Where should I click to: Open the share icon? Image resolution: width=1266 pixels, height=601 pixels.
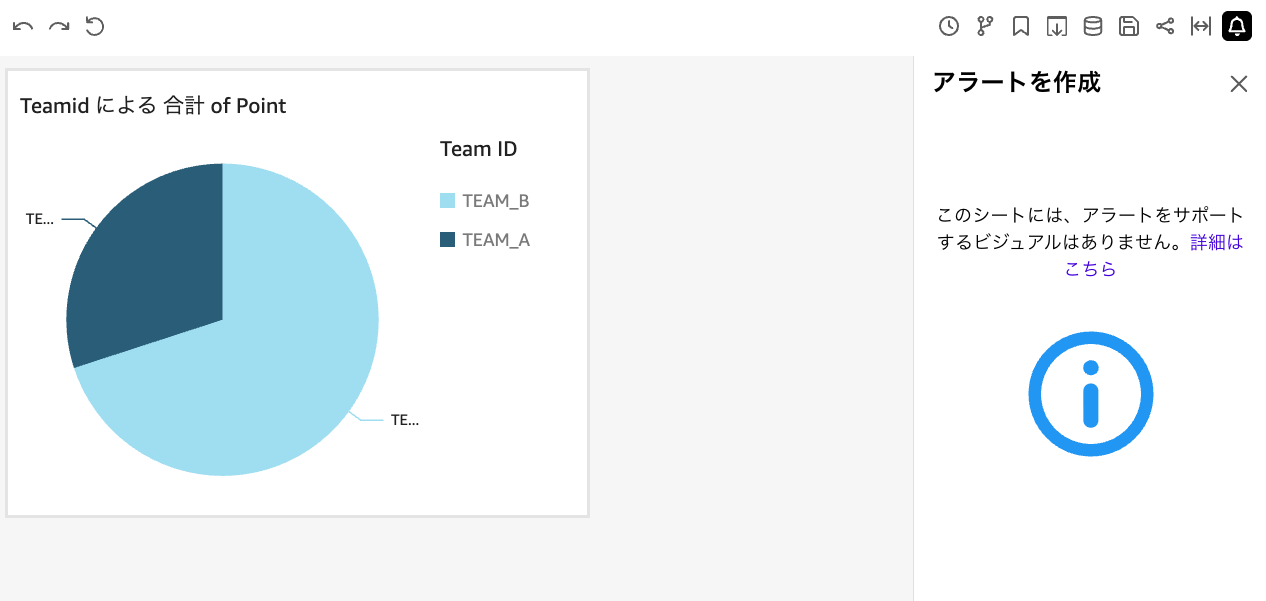click(1165, 27)
